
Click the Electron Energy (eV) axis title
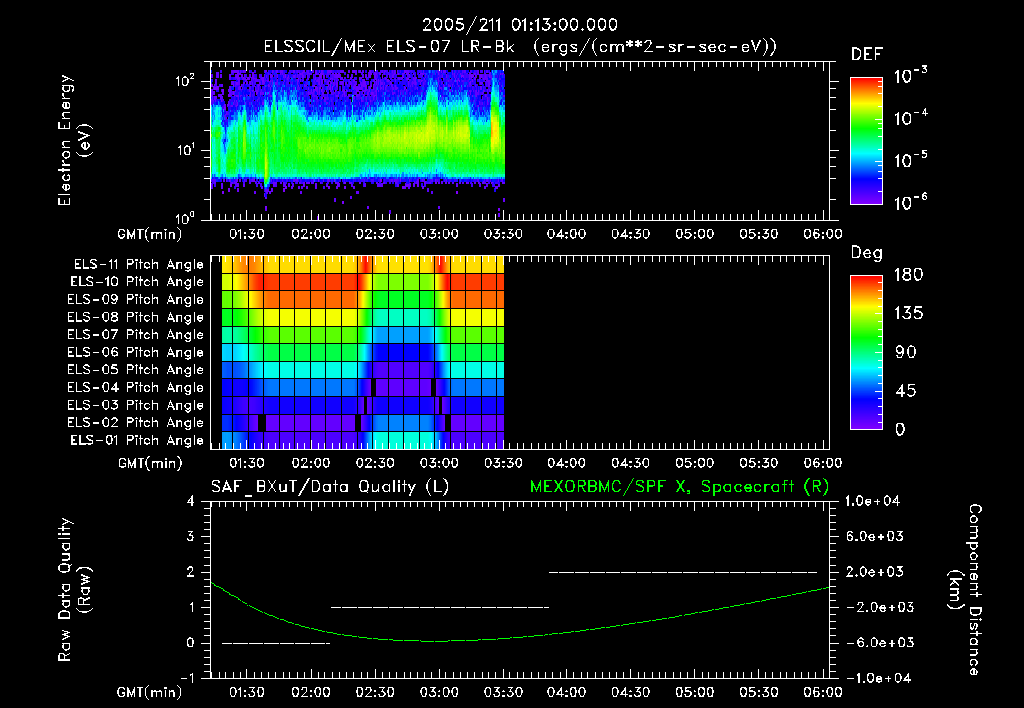coord(74,140)
